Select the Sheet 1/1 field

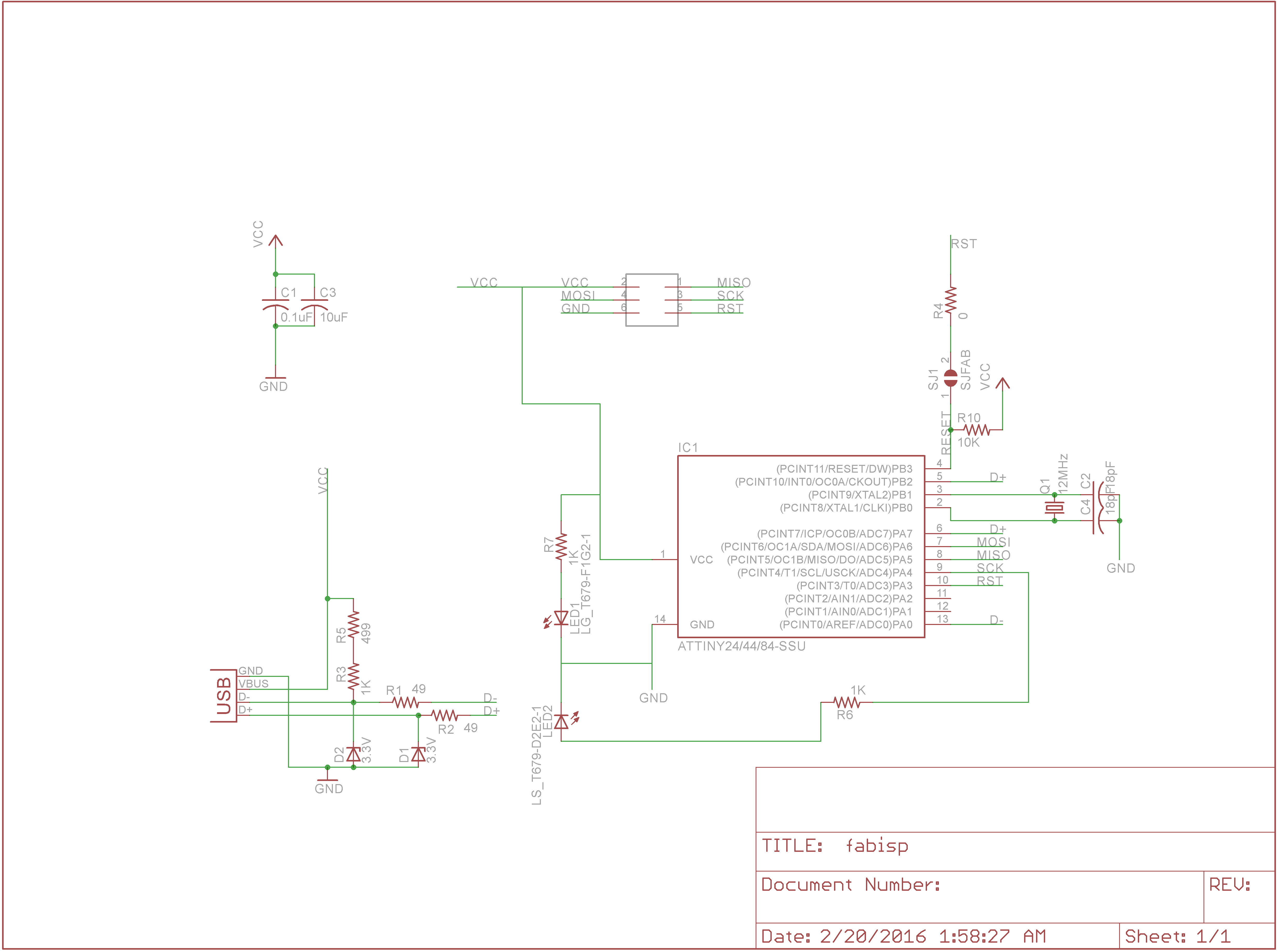click(1177, 936)
